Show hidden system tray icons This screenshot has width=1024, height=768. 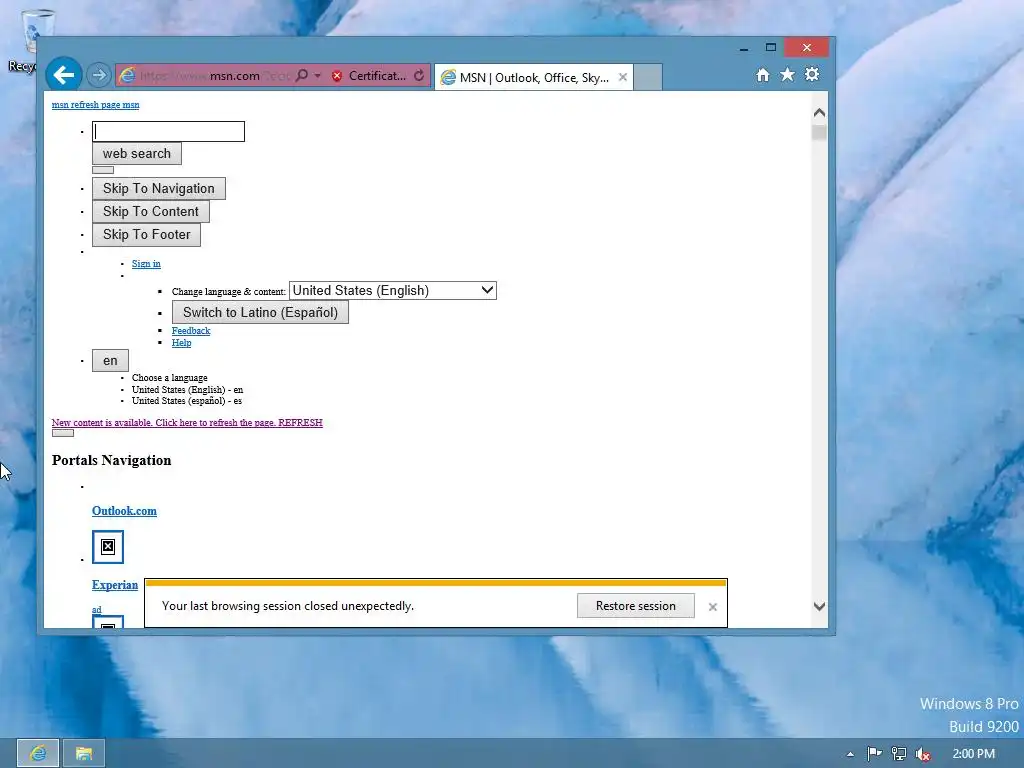pos(850,754)
